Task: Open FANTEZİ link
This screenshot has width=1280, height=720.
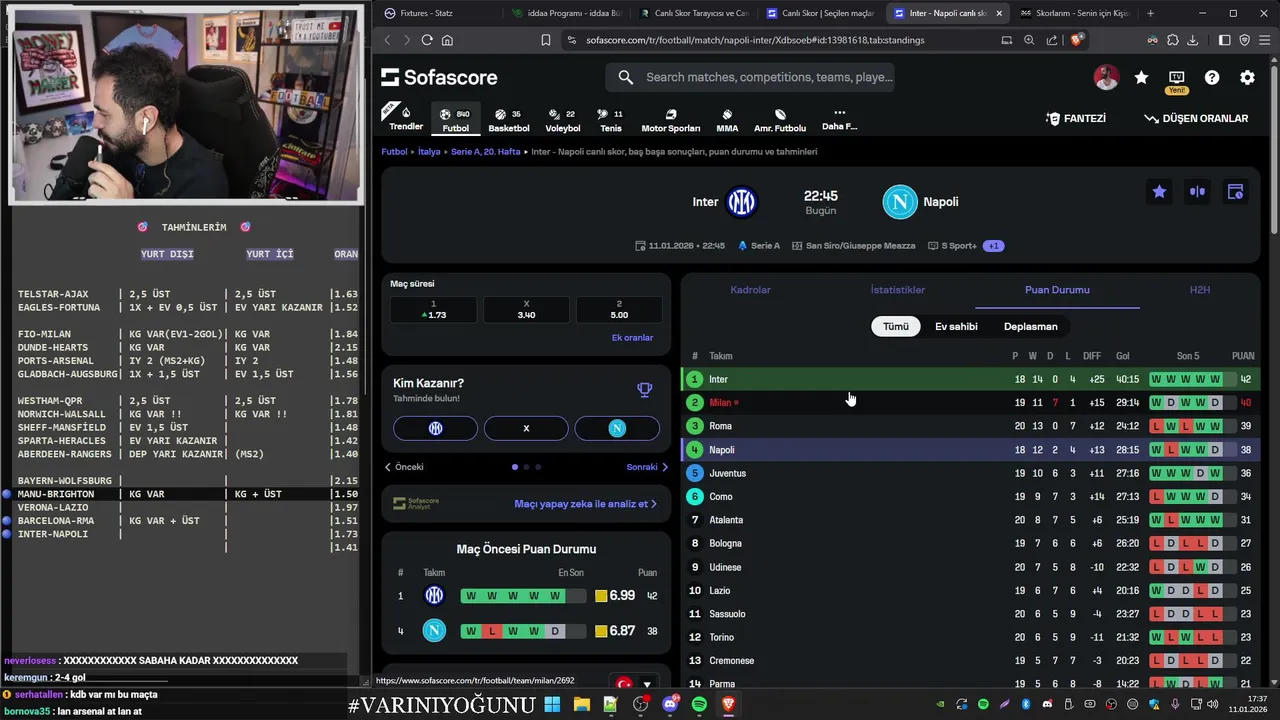Action: tap(1076, 118)
